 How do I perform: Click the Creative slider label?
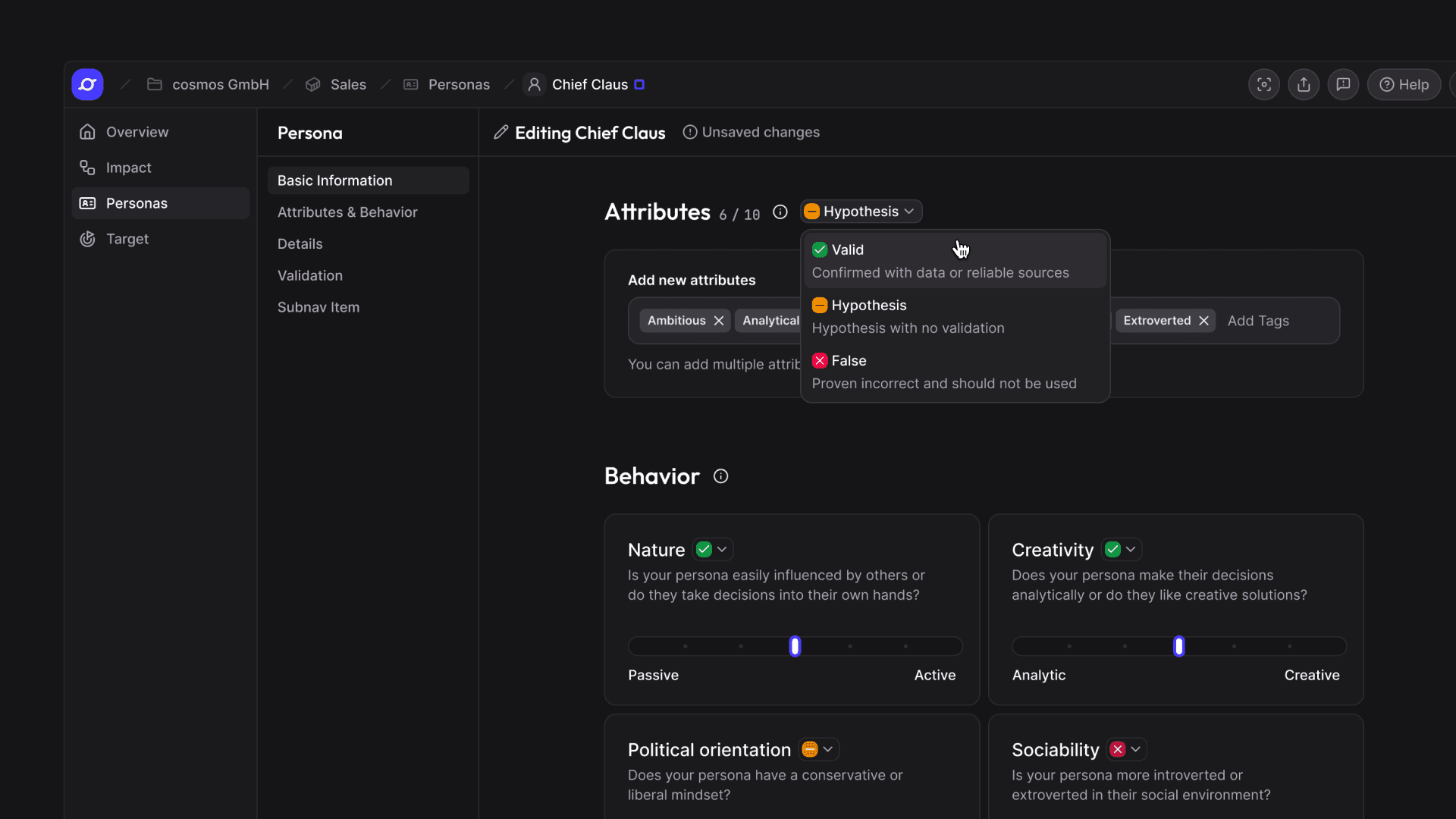[1312, 675]
